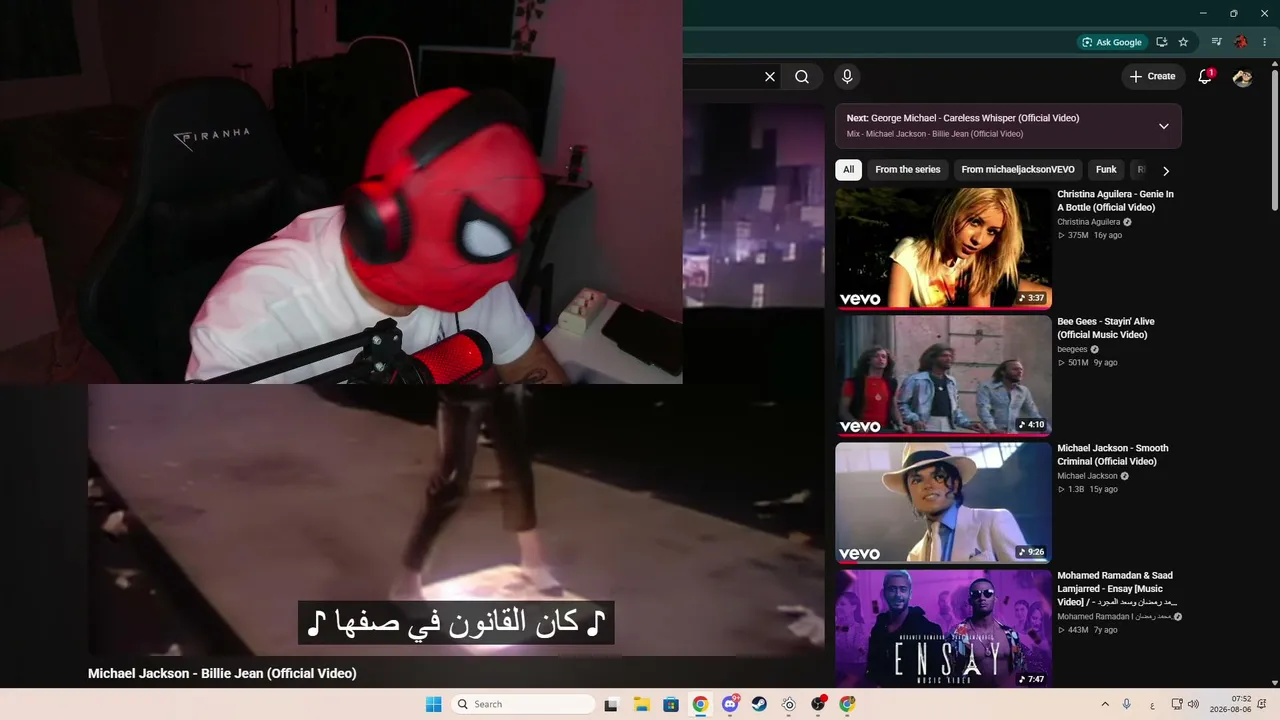The height and width of the screenshot is (720, 1280).
Task: Open the Chrome icon at taskbar's end
Action: coord(847,704)
